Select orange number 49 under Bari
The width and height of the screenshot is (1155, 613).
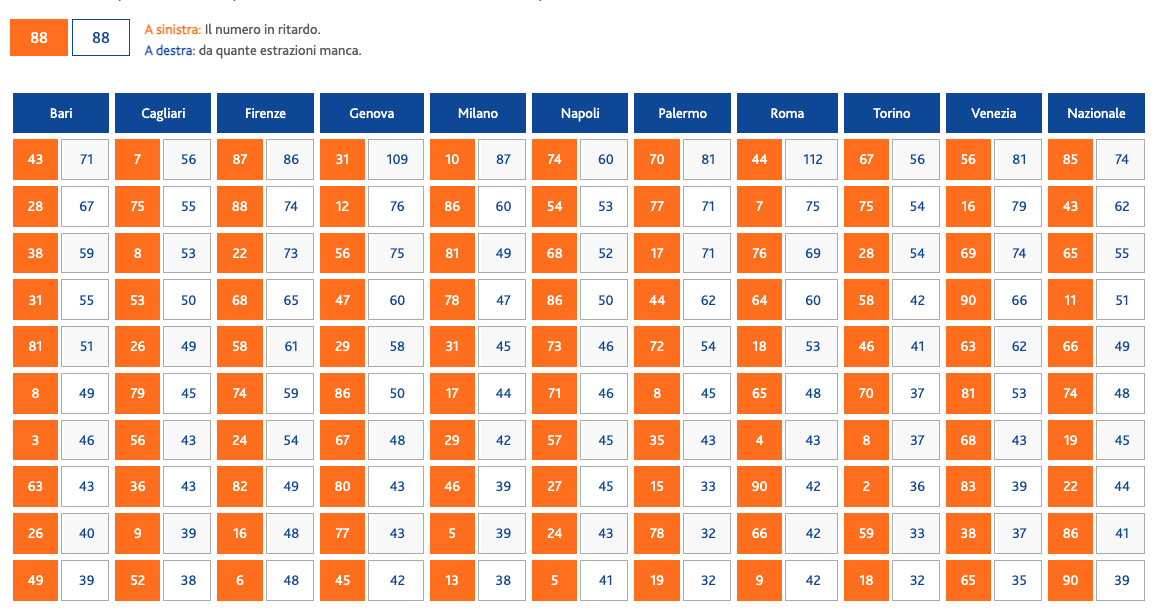coord(35,580)
